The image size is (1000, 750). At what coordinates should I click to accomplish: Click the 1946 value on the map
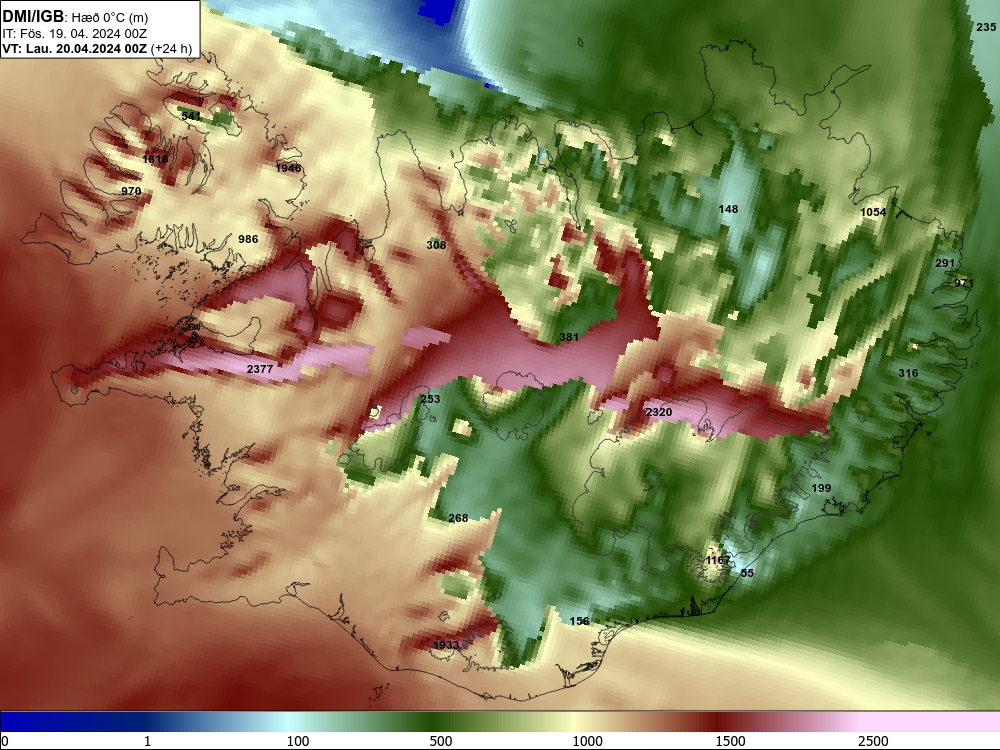(x=288, y=168)
